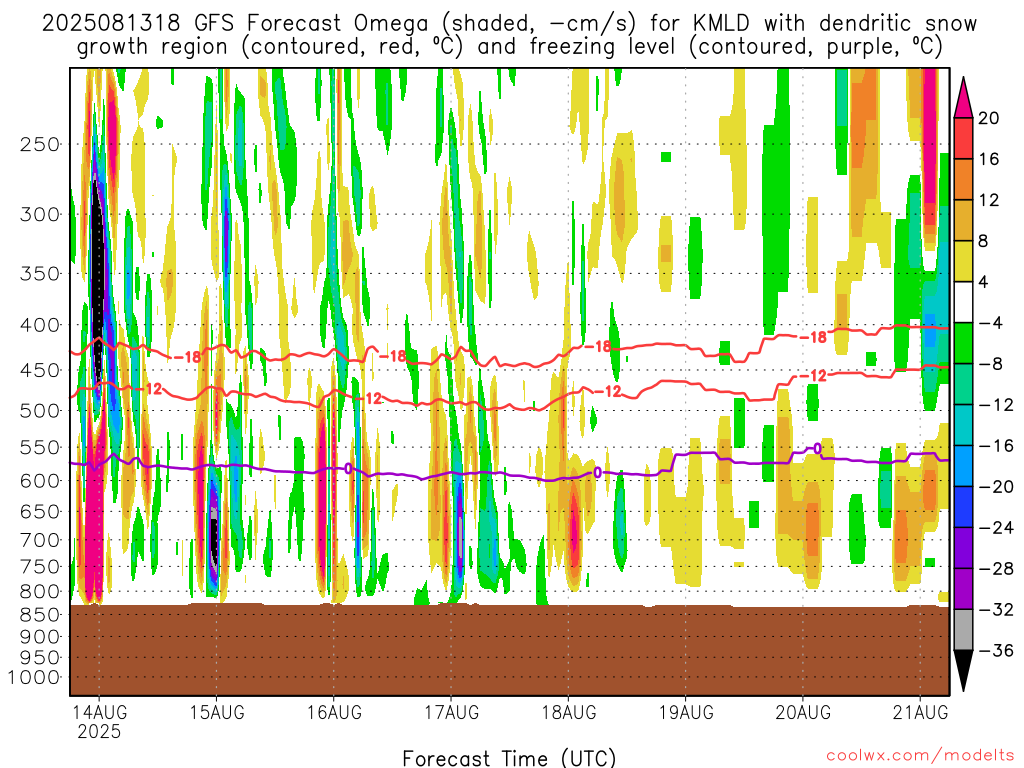Click the 450 pressure level label
The height and width of the screenshot is (768, 1024).
tap(40, 370)
